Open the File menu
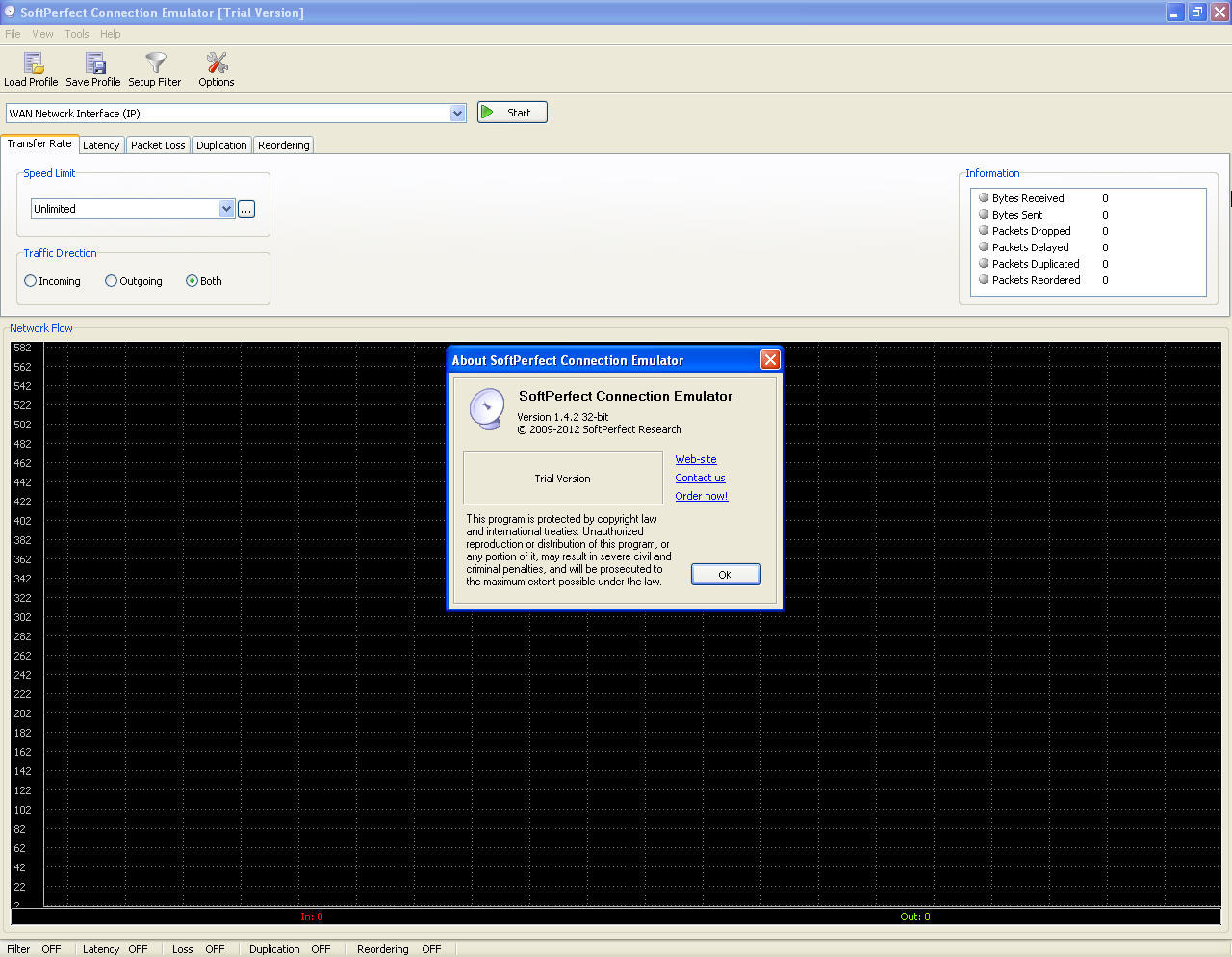 [x=13, y=34]
